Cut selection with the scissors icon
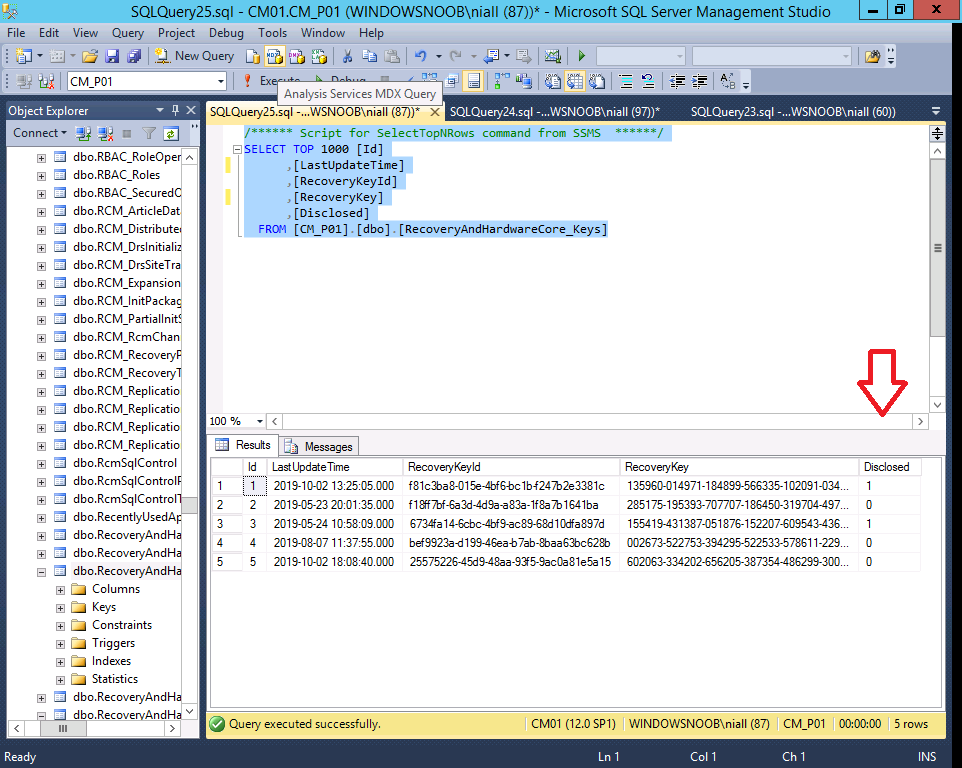The height and width of the screenshot is (768, 962). coord(347,56)
